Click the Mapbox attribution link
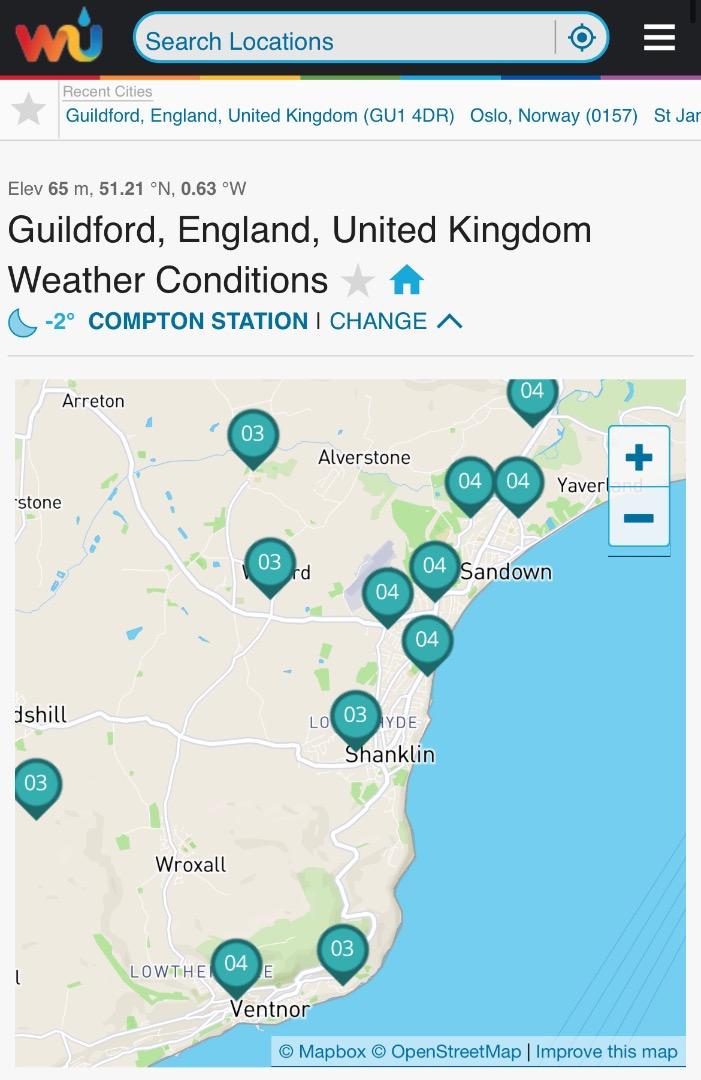Viewport: 701px width, 1080px height. coord(322,1051)
